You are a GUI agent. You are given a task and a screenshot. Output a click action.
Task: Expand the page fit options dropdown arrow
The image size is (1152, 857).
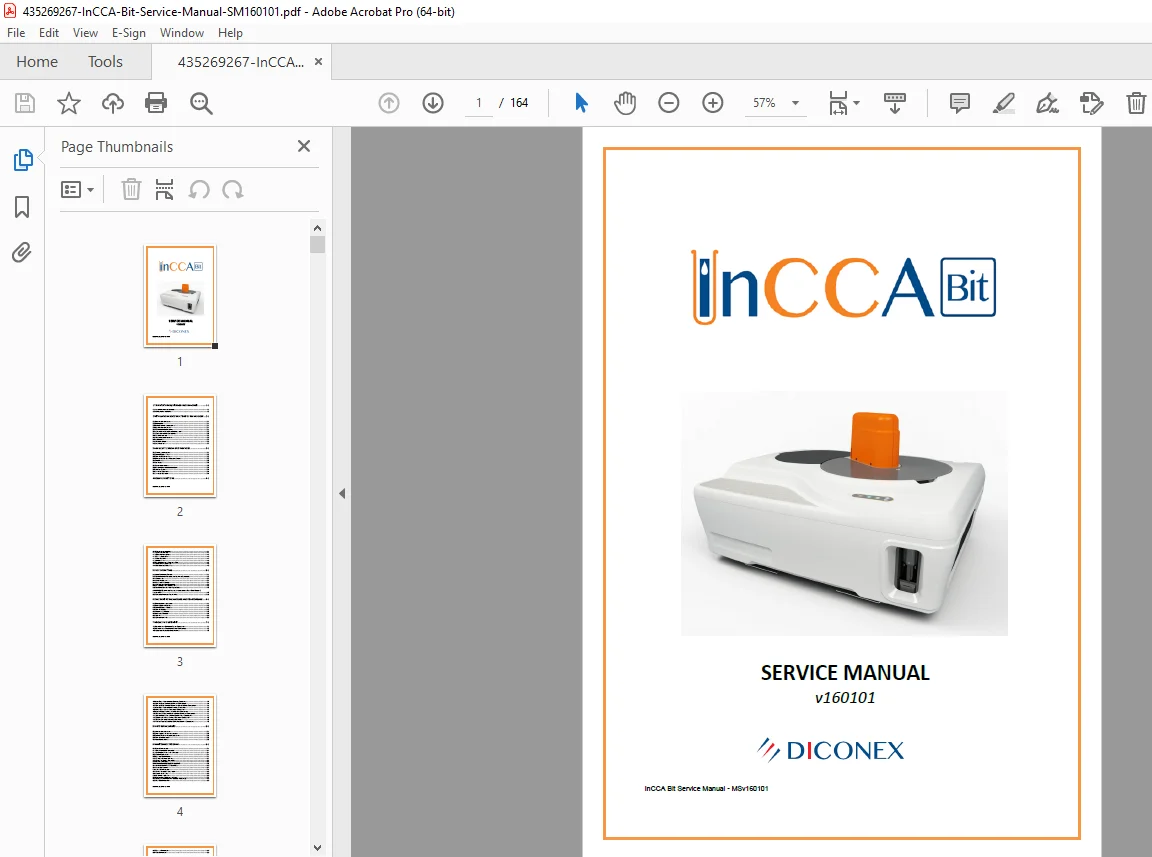857,103
